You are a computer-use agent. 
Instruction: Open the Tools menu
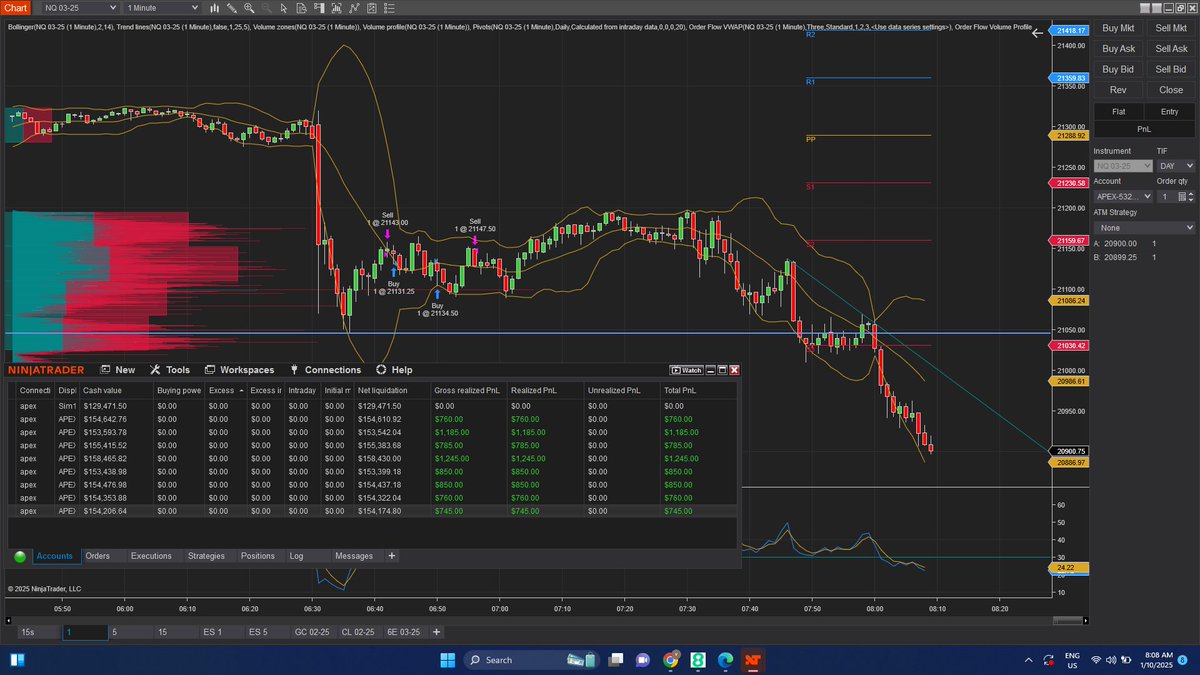(169, 370)
